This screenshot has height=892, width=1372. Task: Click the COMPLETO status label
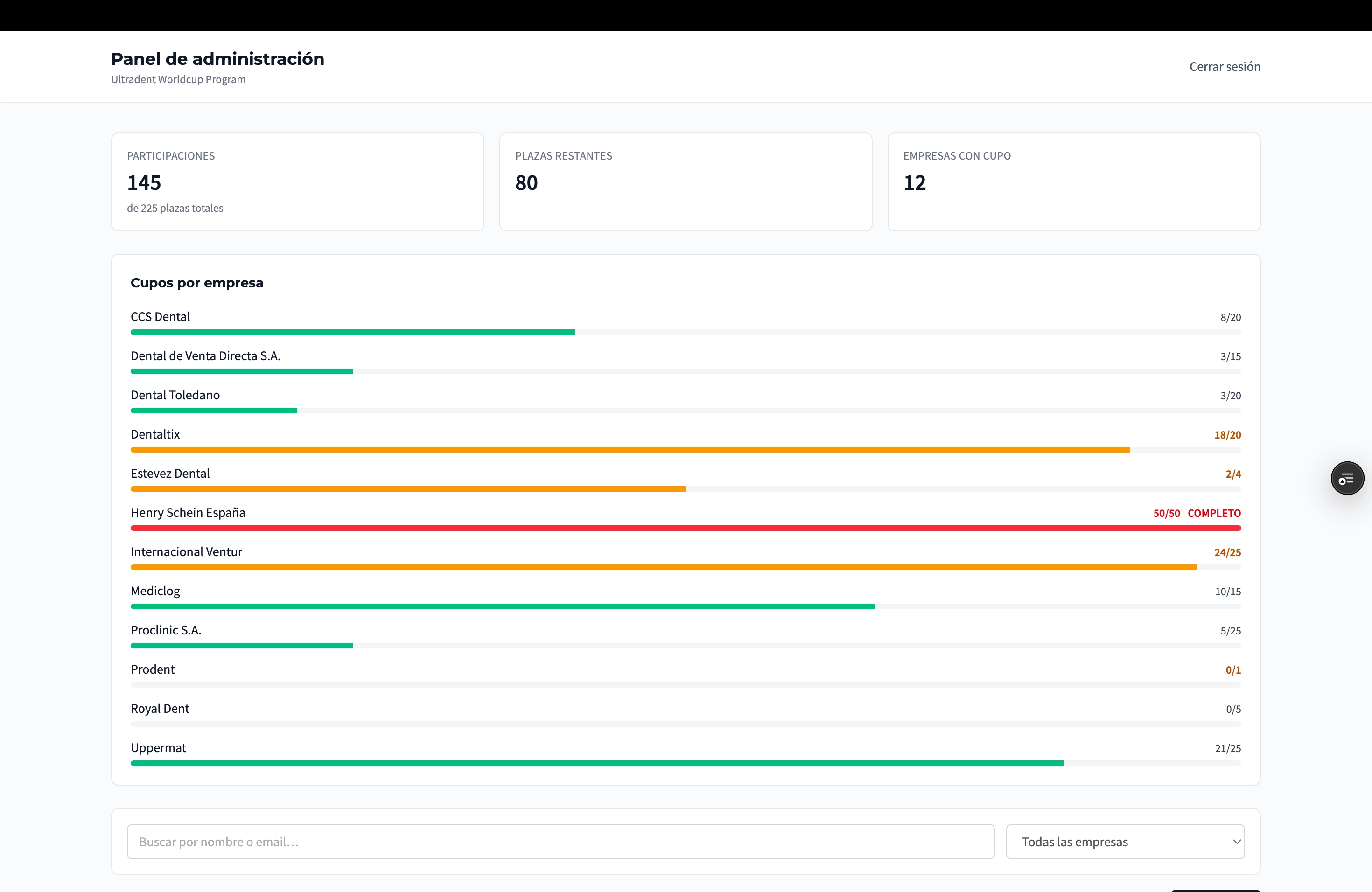[x=1214, y=514]
